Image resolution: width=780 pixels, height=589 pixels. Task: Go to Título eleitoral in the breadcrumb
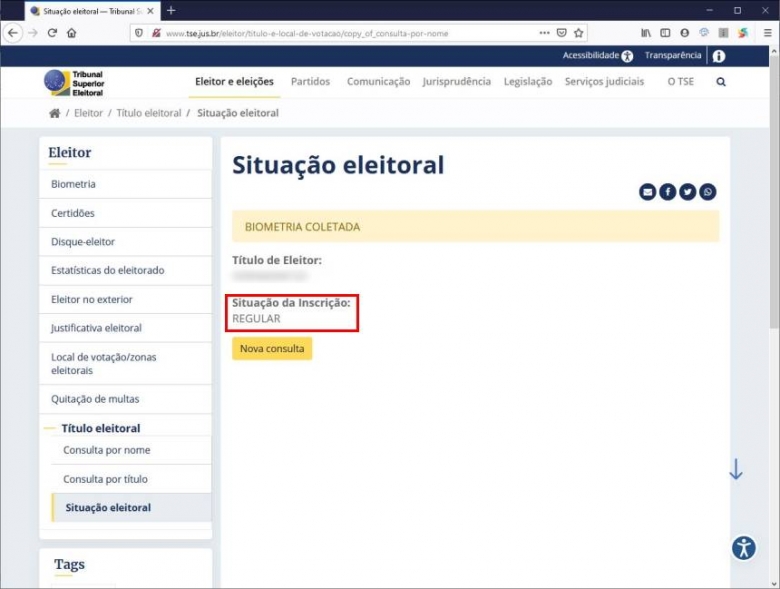point(149,113)
